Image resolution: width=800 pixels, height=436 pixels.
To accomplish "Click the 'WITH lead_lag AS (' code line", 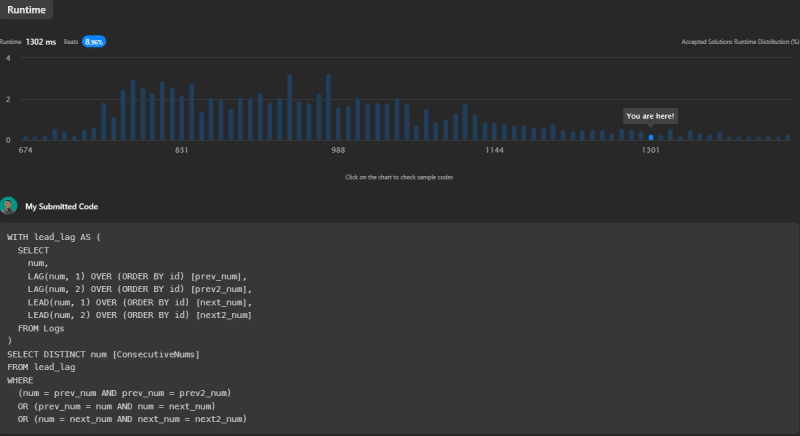I will coord(54,237).
